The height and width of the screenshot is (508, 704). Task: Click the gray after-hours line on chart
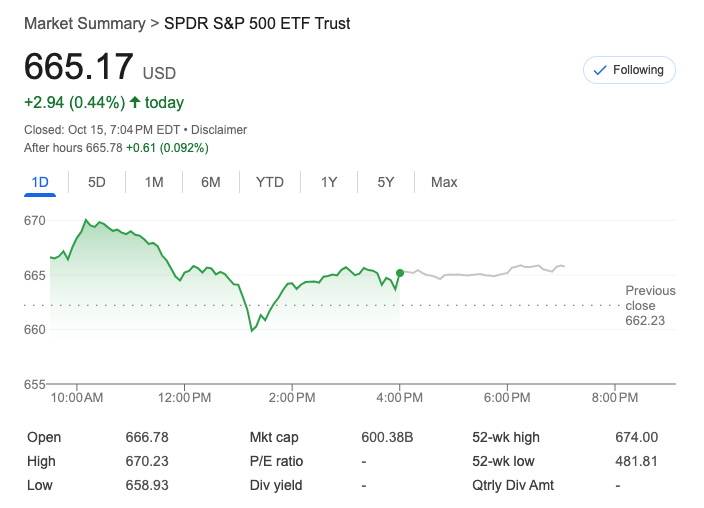point(480,274)
